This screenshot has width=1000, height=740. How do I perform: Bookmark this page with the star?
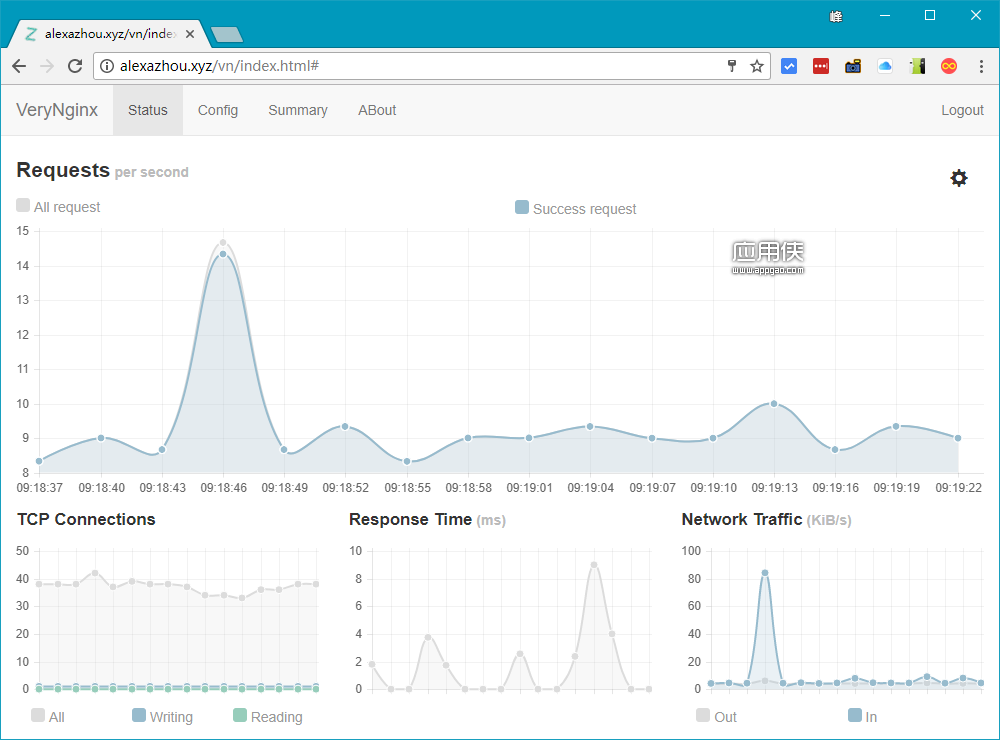coord(756,66)
